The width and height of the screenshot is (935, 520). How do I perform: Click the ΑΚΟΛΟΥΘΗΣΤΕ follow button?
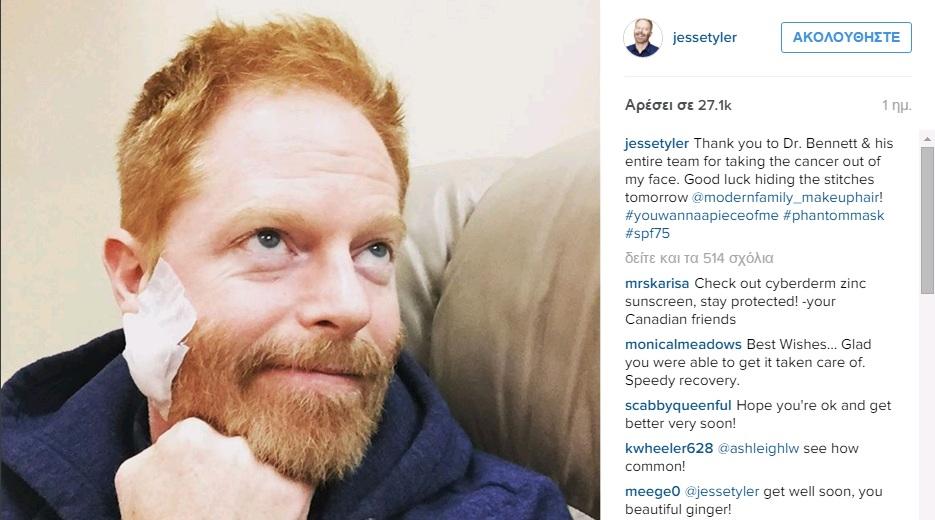click(x=846, y=37)
